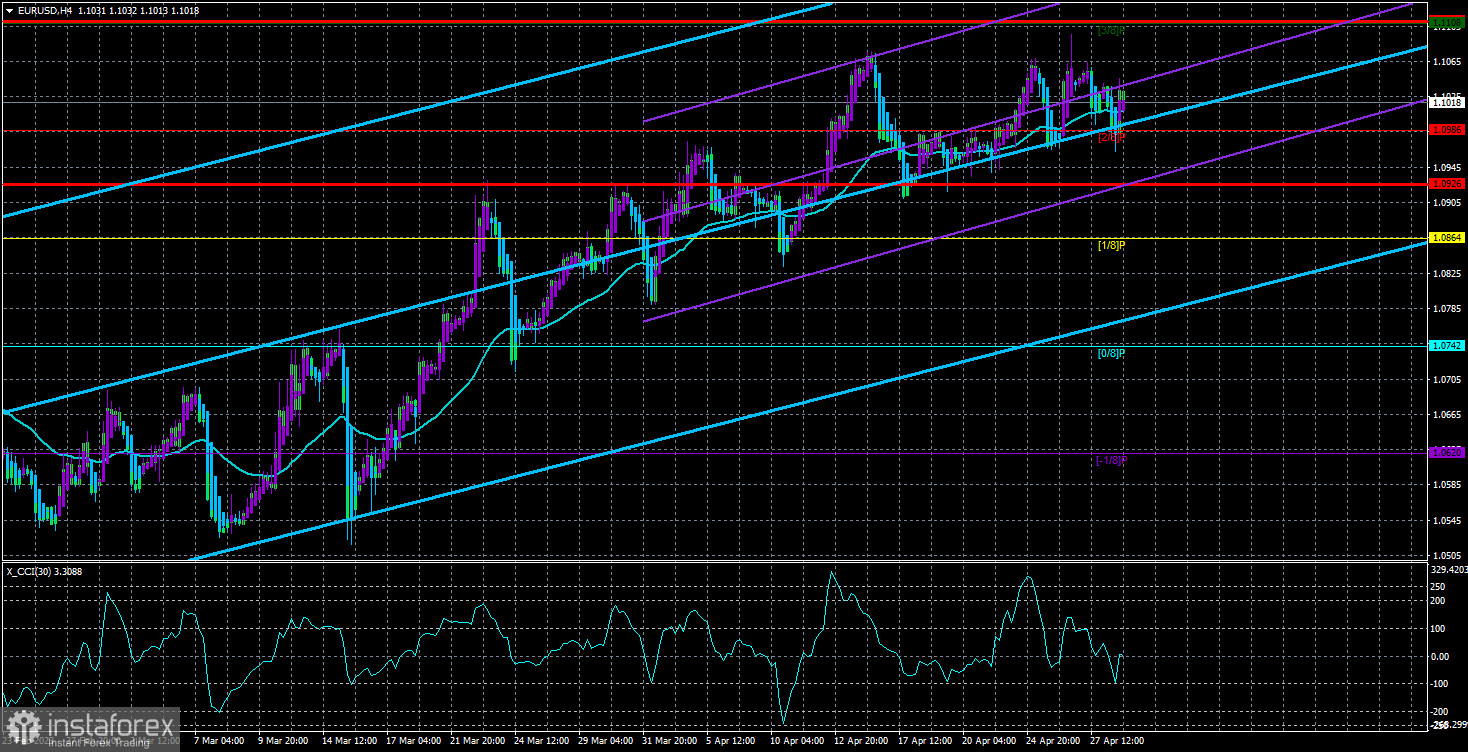1468x752 pixels.
Task: Click the 20 Apr 04:00 time label
Action: (987, 741)
